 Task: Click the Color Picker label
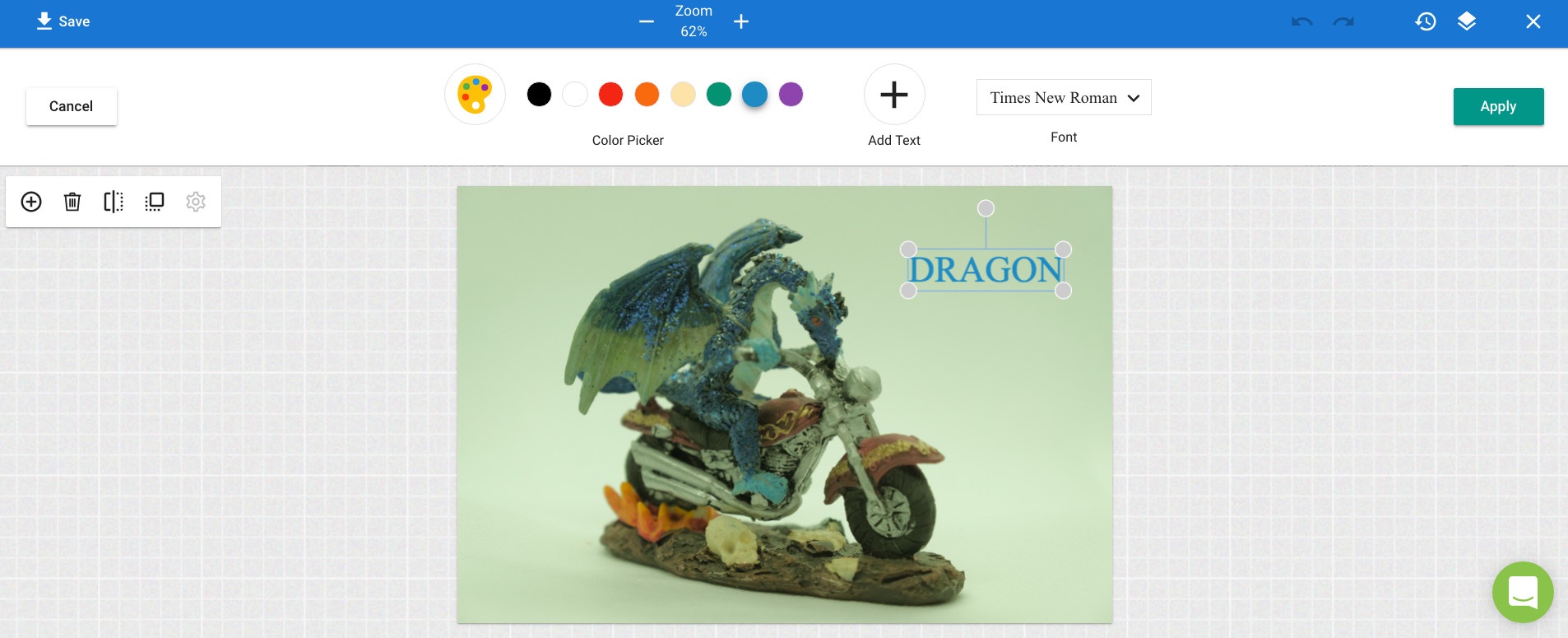pyautogui.click(x=628, y=140)
